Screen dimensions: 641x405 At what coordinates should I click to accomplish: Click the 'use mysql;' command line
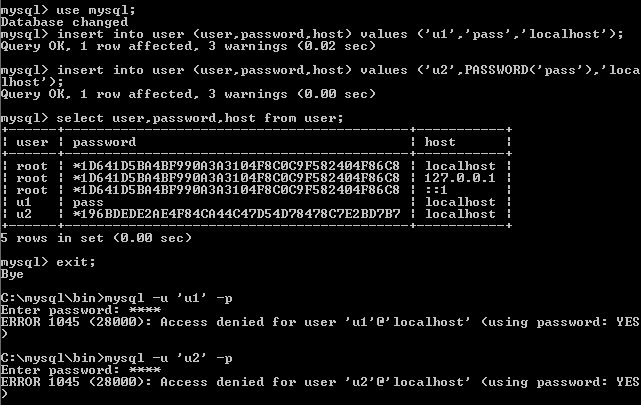point(68,10)
